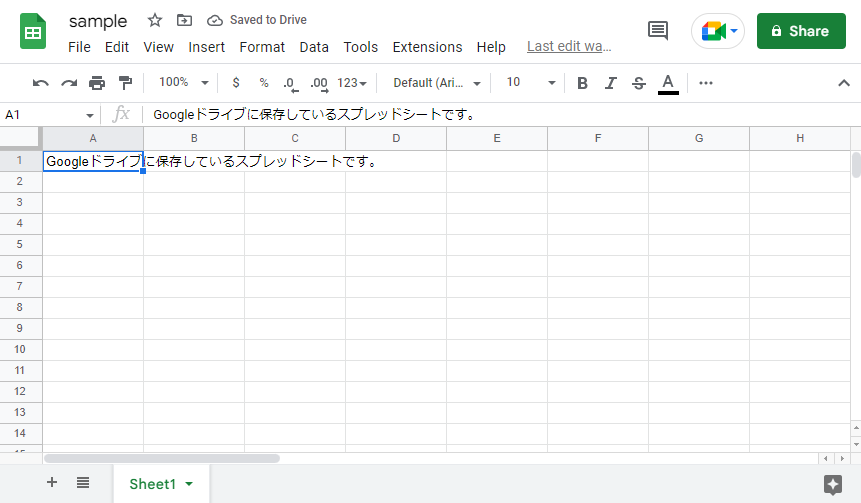Increase decimal places
This screenshot has height=503, width=861.
(x=319, y=83)
